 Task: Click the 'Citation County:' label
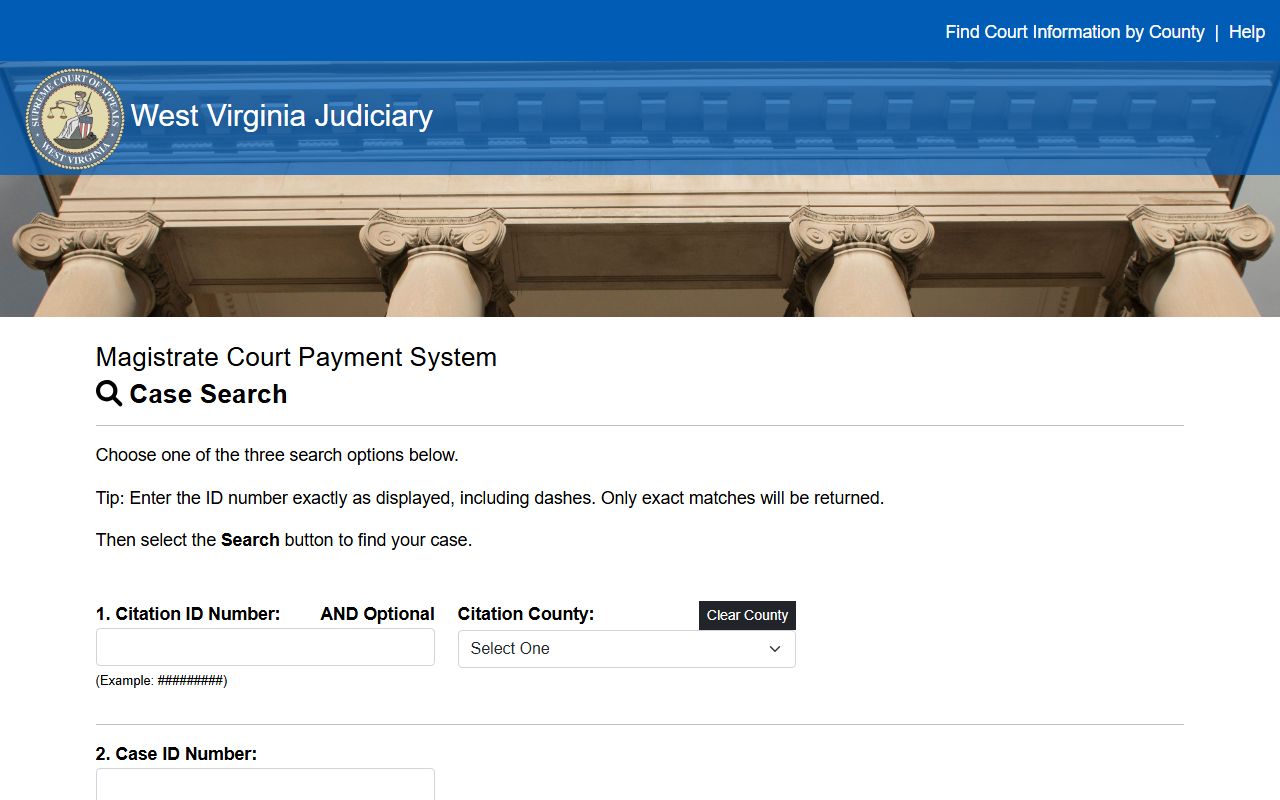(526, 614)
